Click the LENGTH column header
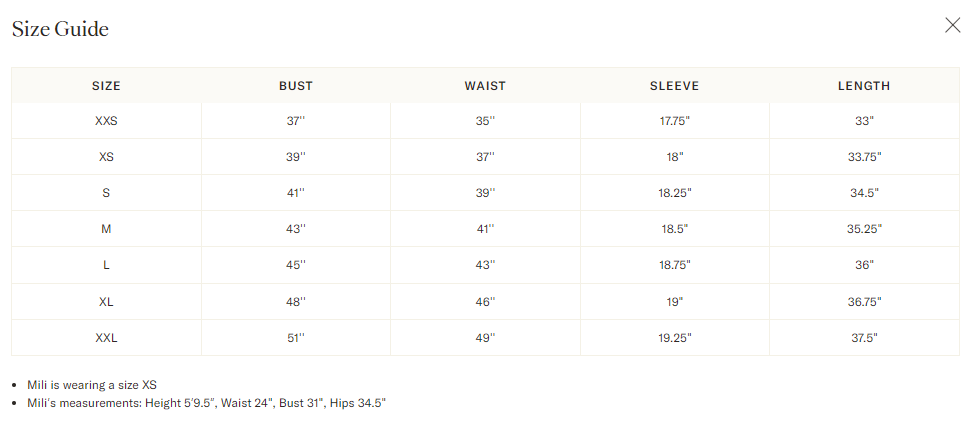 (864, 86)
